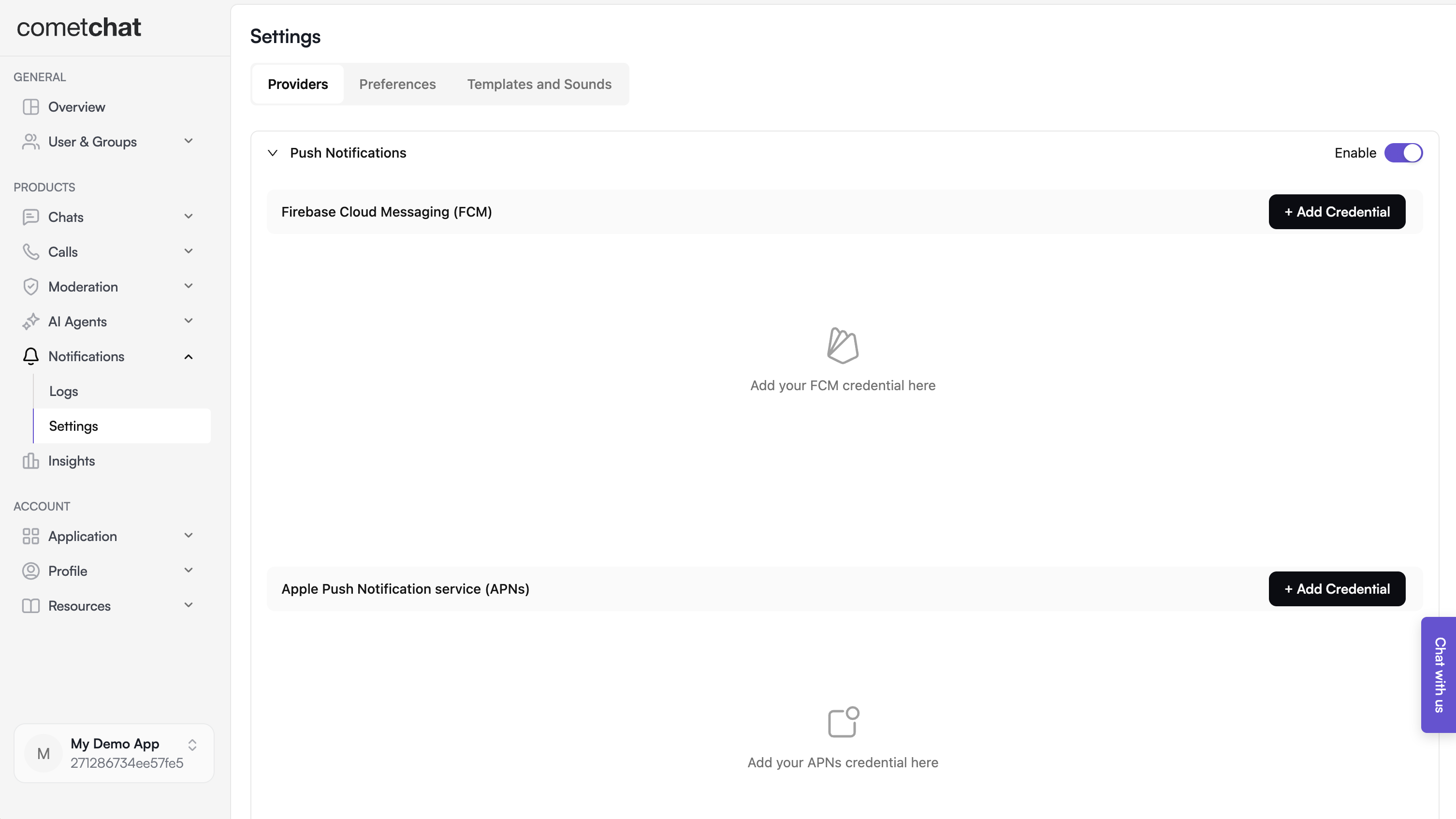Click the Moderation shield icon

(x=31, y=287)
